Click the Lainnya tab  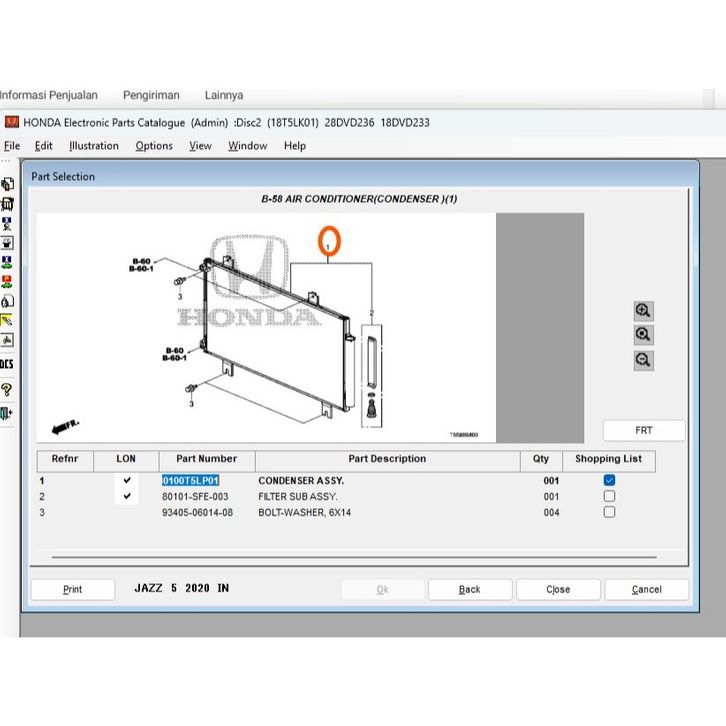[x=224, y=96]
